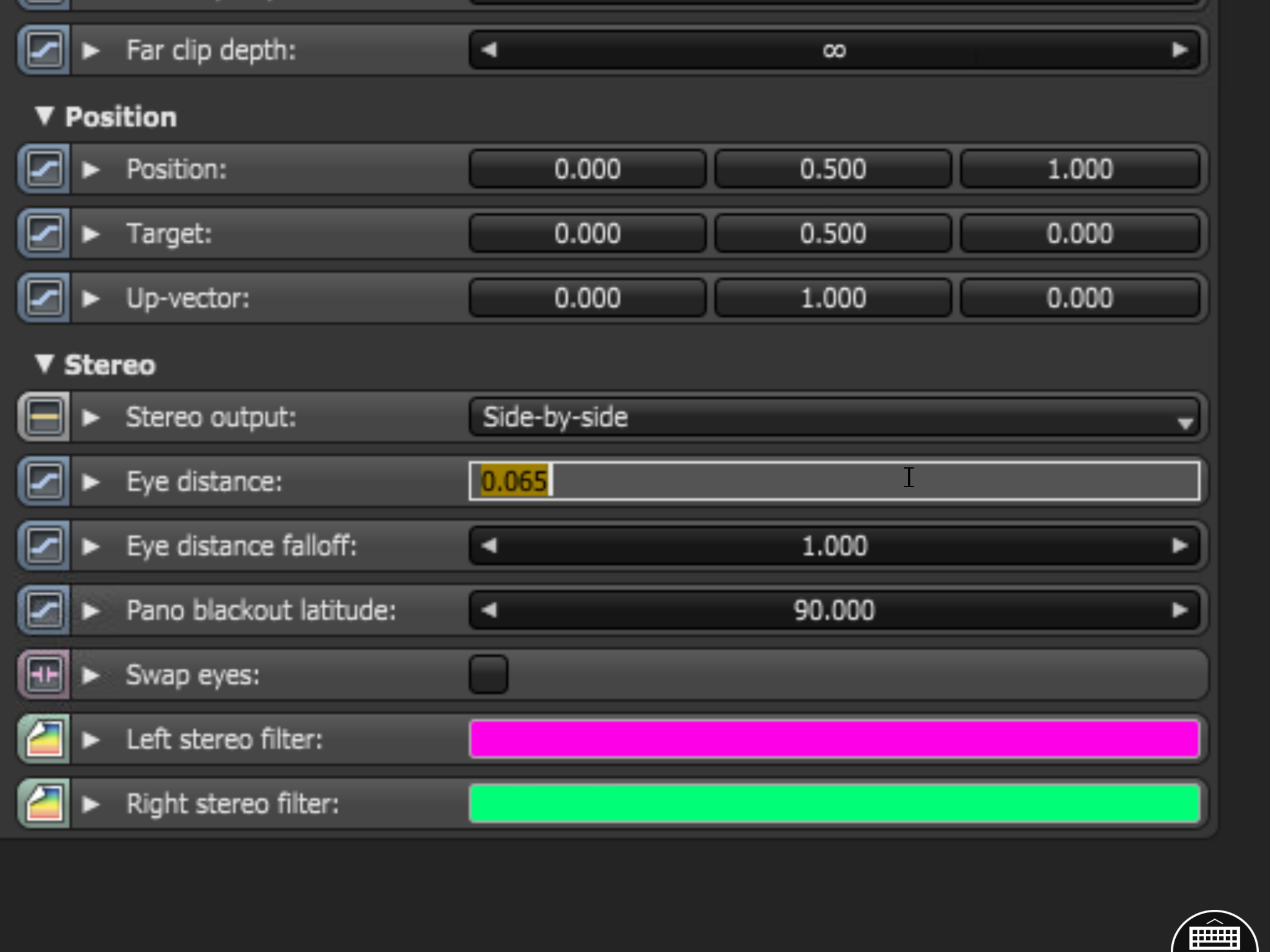Click the Left stereo filter texture icon
Screen dimensions: 1270x952
43,739
